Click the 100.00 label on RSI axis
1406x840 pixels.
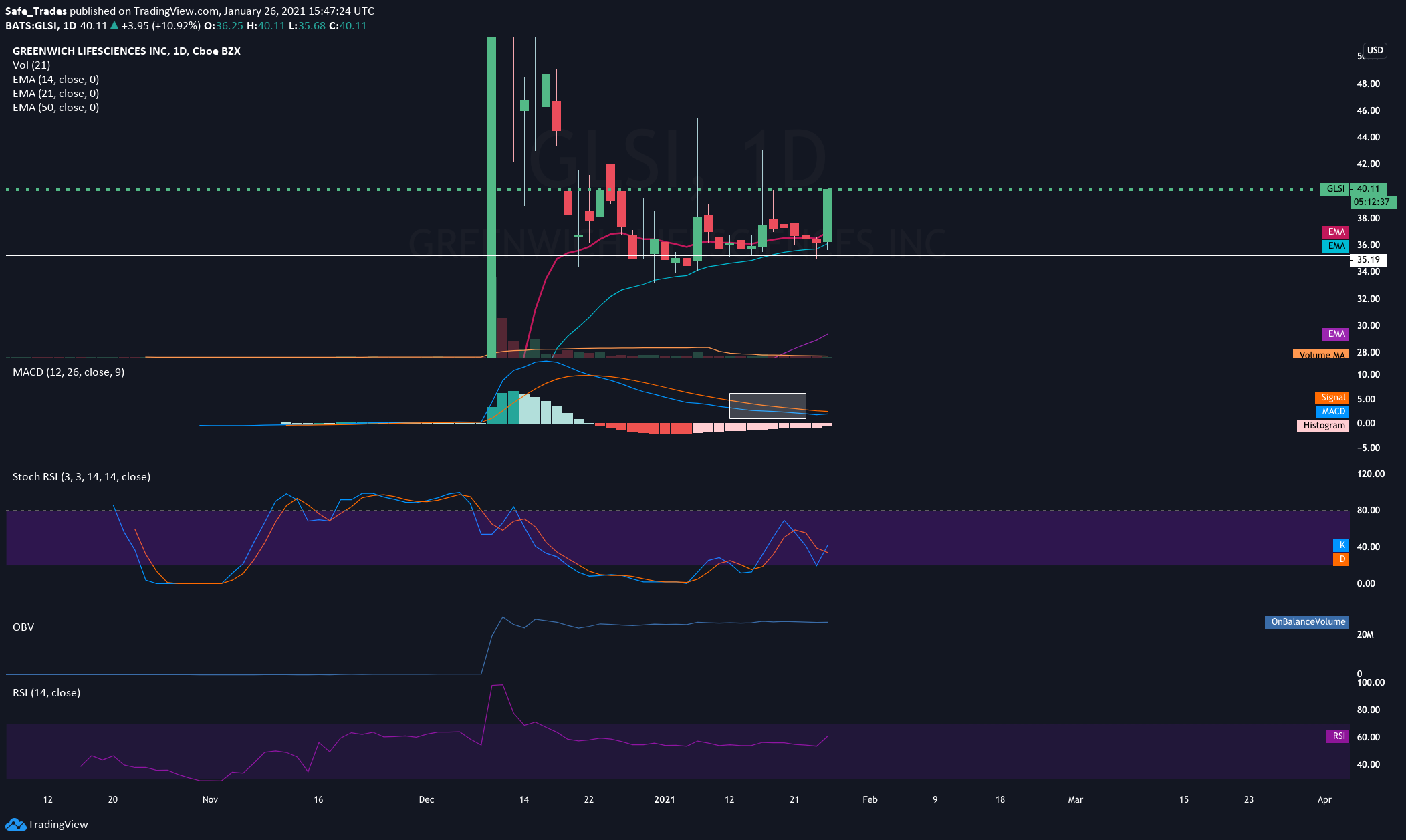(1371, 682)
